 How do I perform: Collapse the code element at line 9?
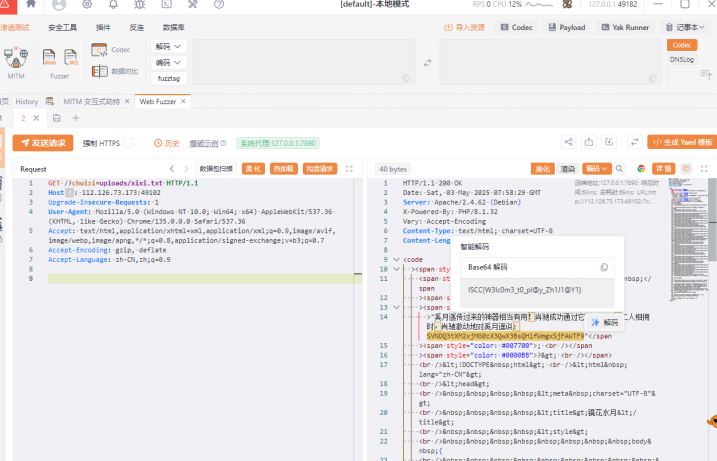[x=396, y=259]
